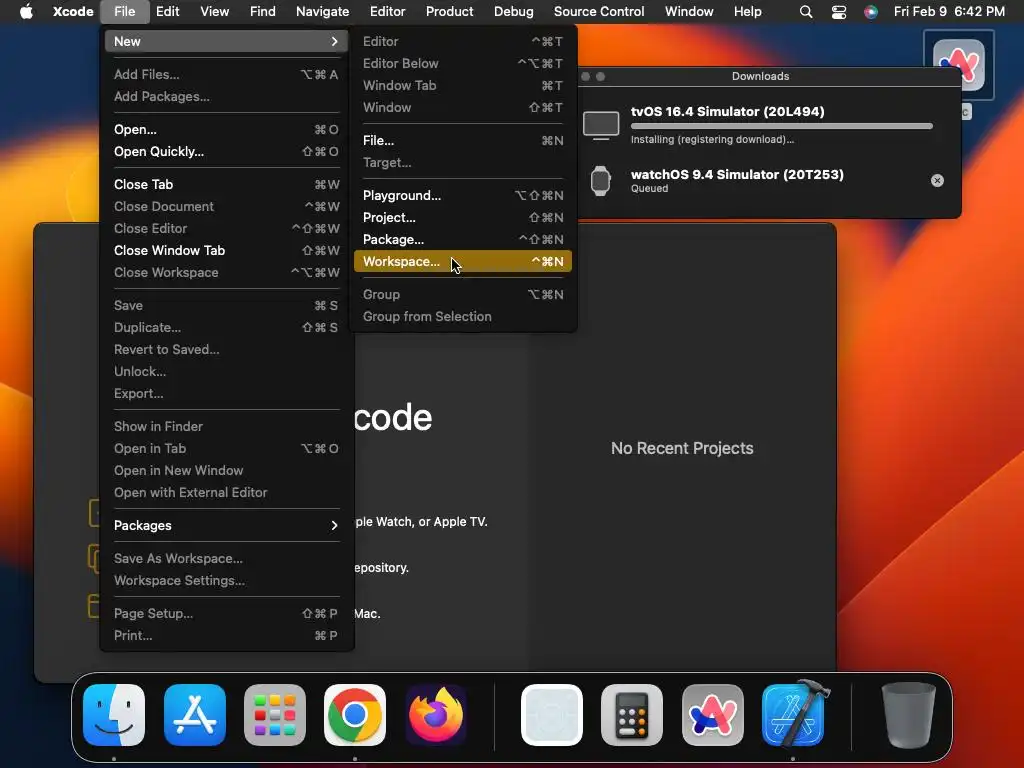Click tvOS 16.4 Simulator (20L494) title
1024x768 pixels.
point(728,111)
